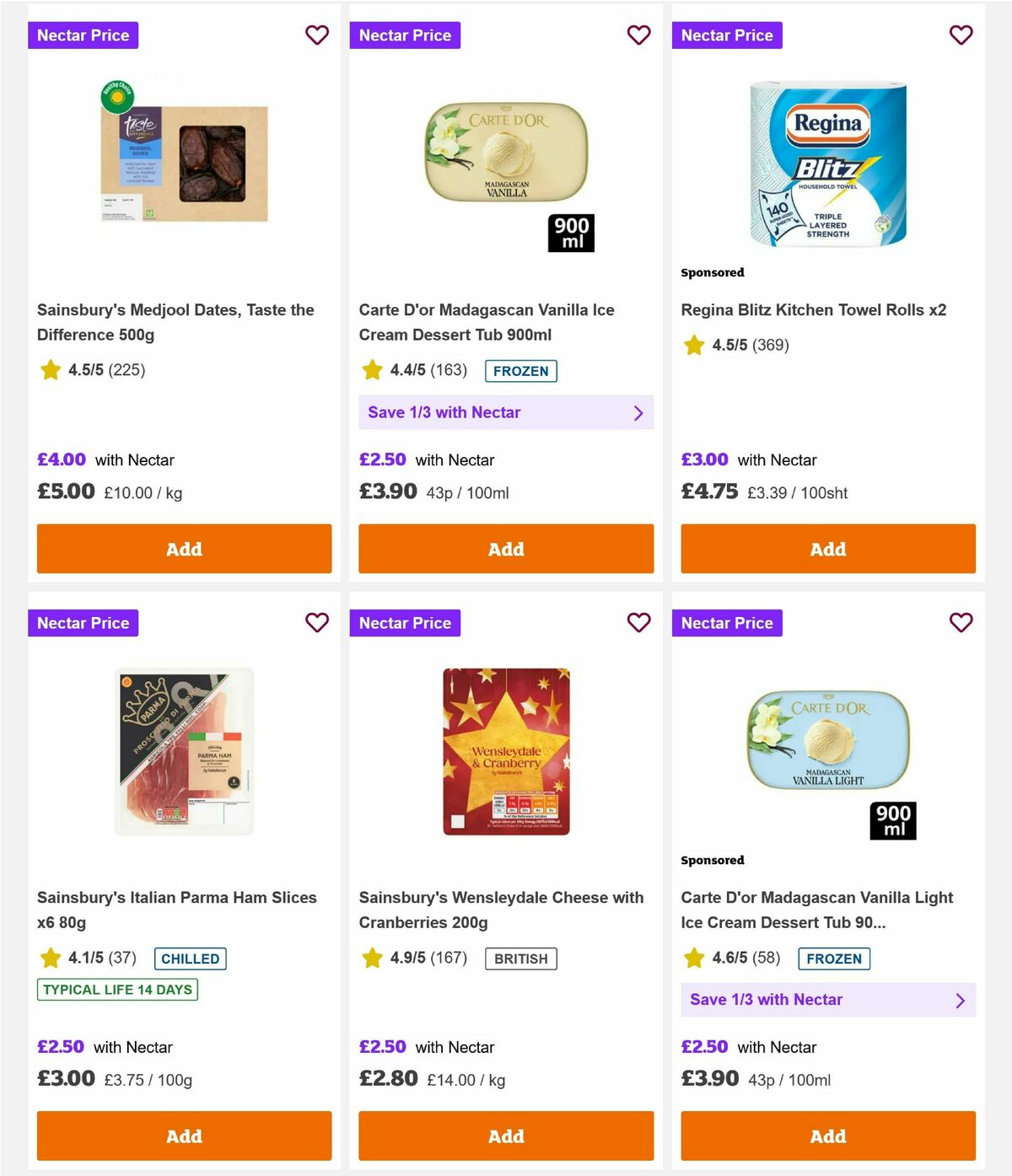Click heart icon on Carte D'or Vanilla tub

point(639,35)
